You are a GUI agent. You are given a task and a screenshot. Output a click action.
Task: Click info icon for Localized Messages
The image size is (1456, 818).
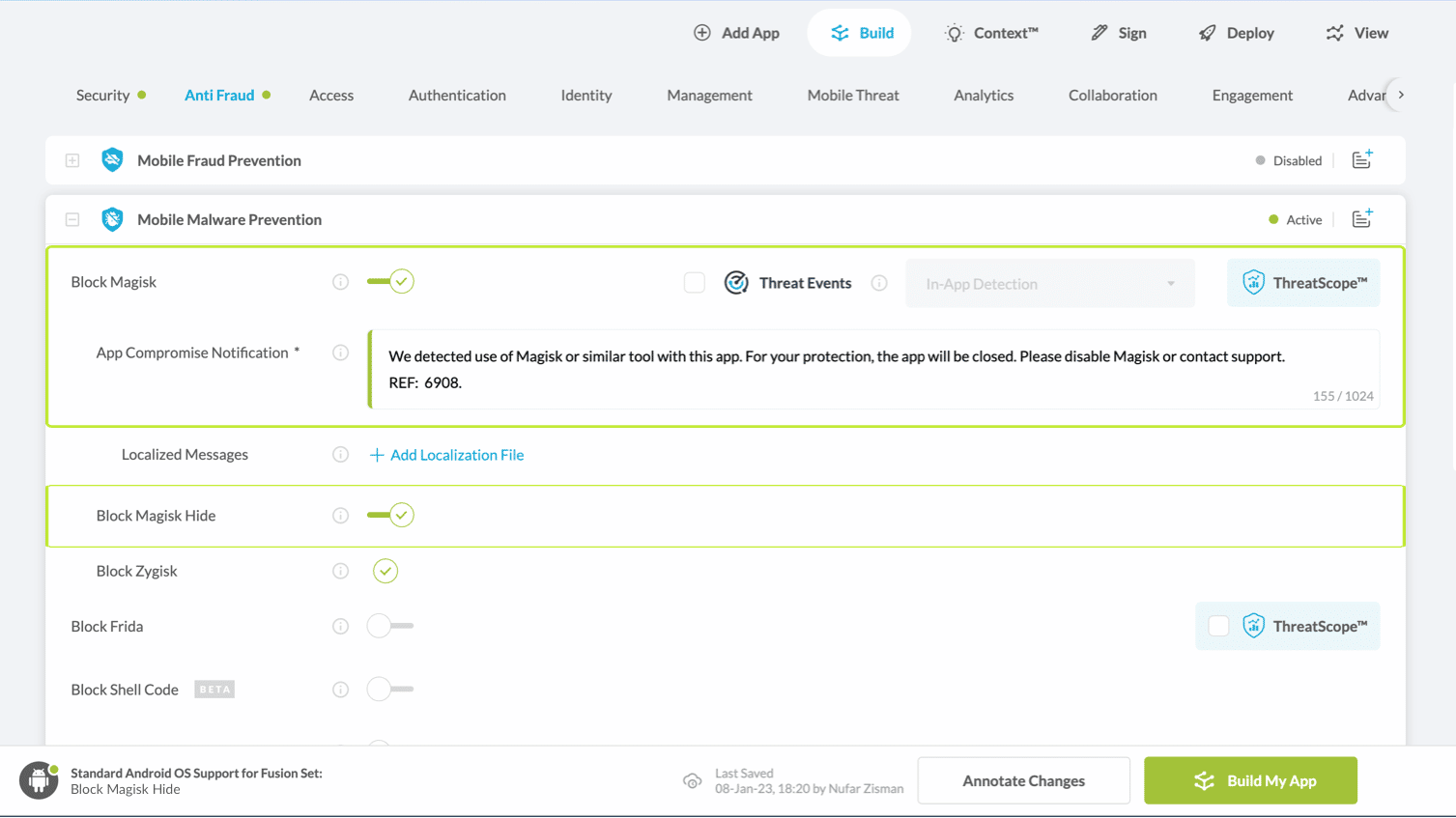[x=340, y=455]
